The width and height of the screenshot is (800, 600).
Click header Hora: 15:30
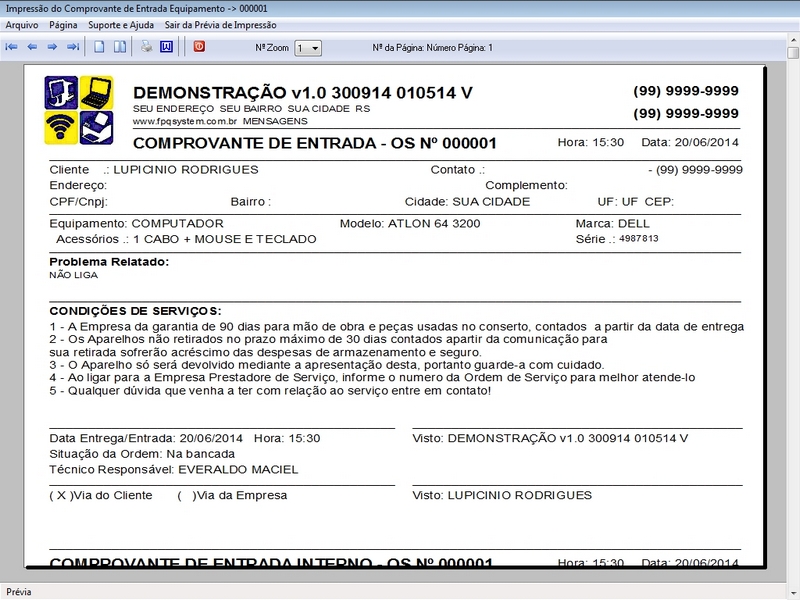(x=591, y=142)
